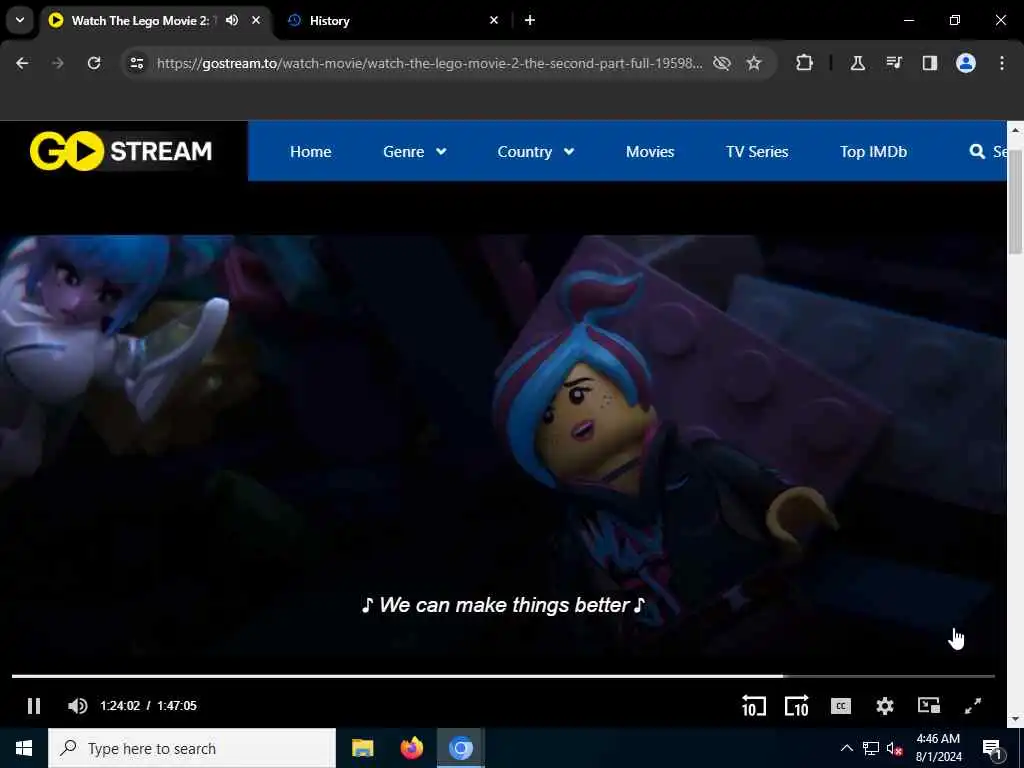Go to Home in navigation bar
The image size is (1024, 768).
click(x=310, y=152)
